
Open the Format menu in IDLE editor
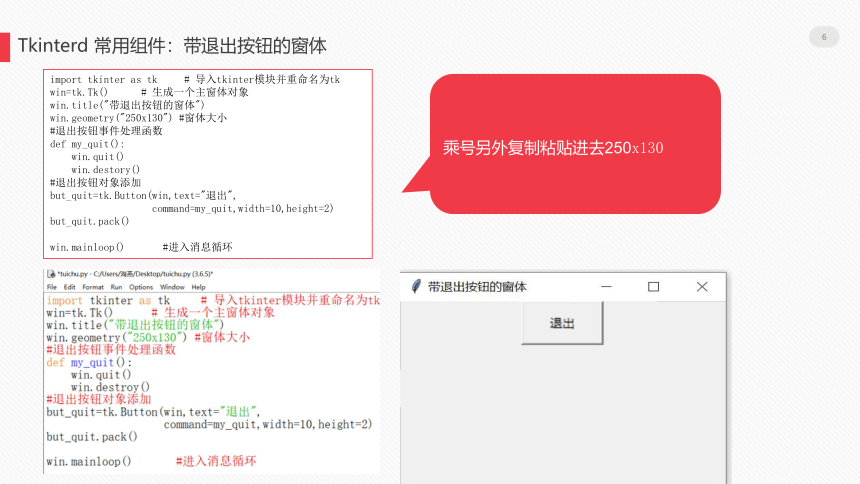pyautogui.click(x=93, y=287)
